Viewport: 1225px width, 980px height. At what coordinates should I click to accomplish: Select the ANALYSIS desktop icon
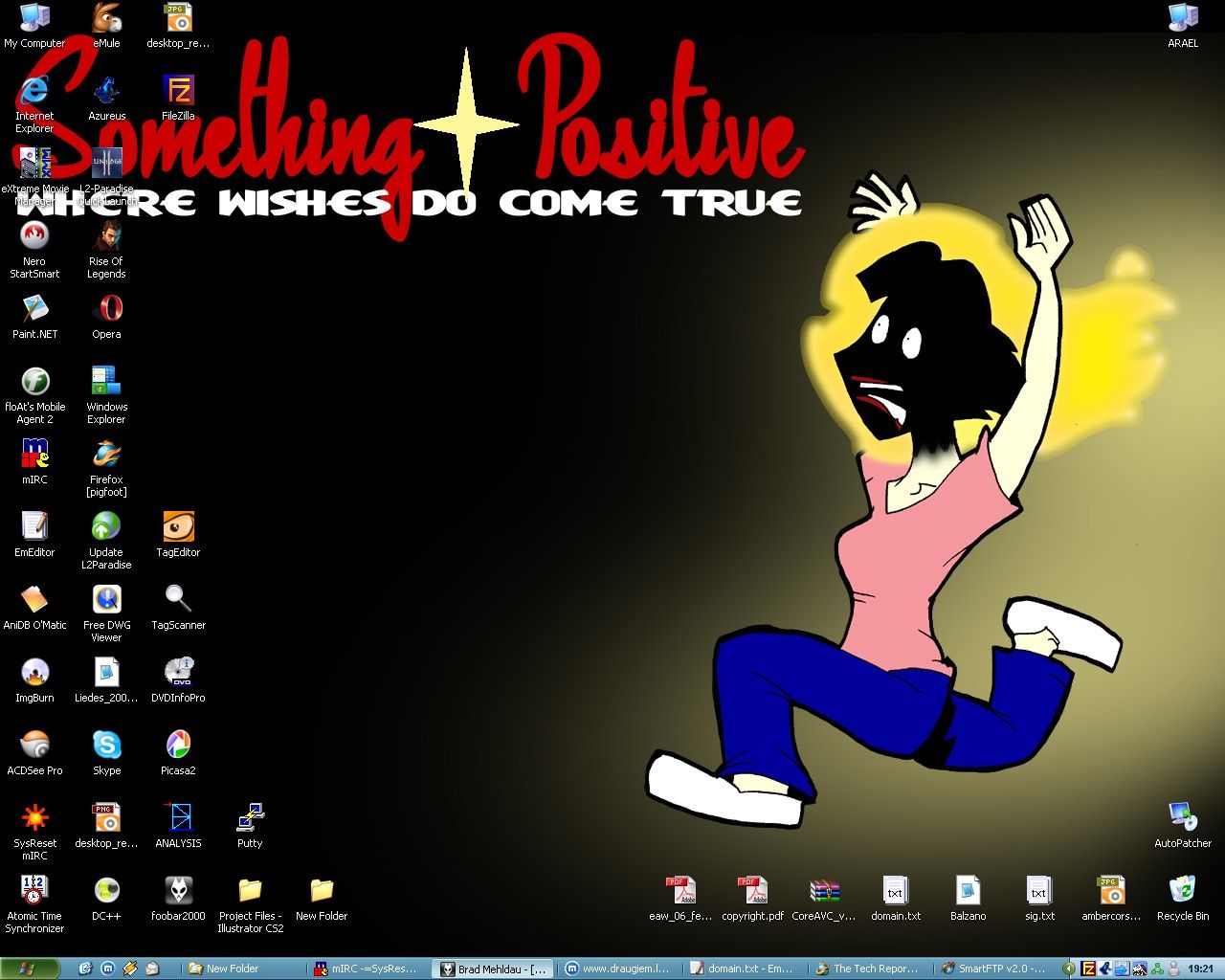click(178, 825)
